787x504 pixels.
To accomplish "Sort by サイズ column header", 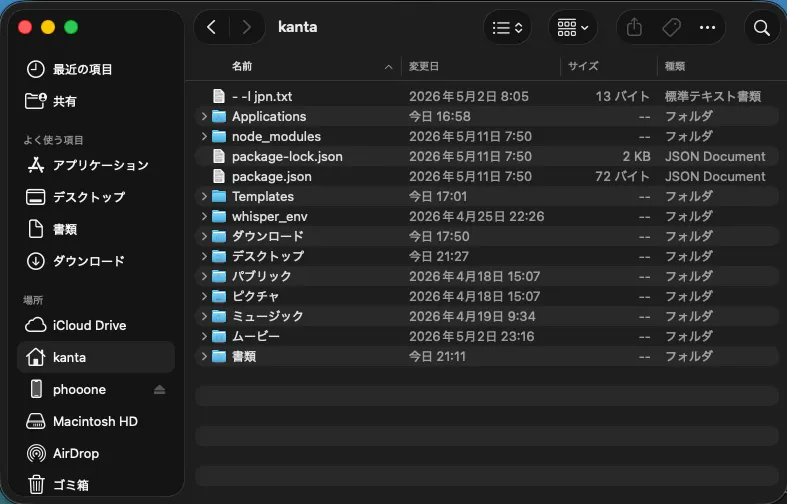I will tap(583, 66).
